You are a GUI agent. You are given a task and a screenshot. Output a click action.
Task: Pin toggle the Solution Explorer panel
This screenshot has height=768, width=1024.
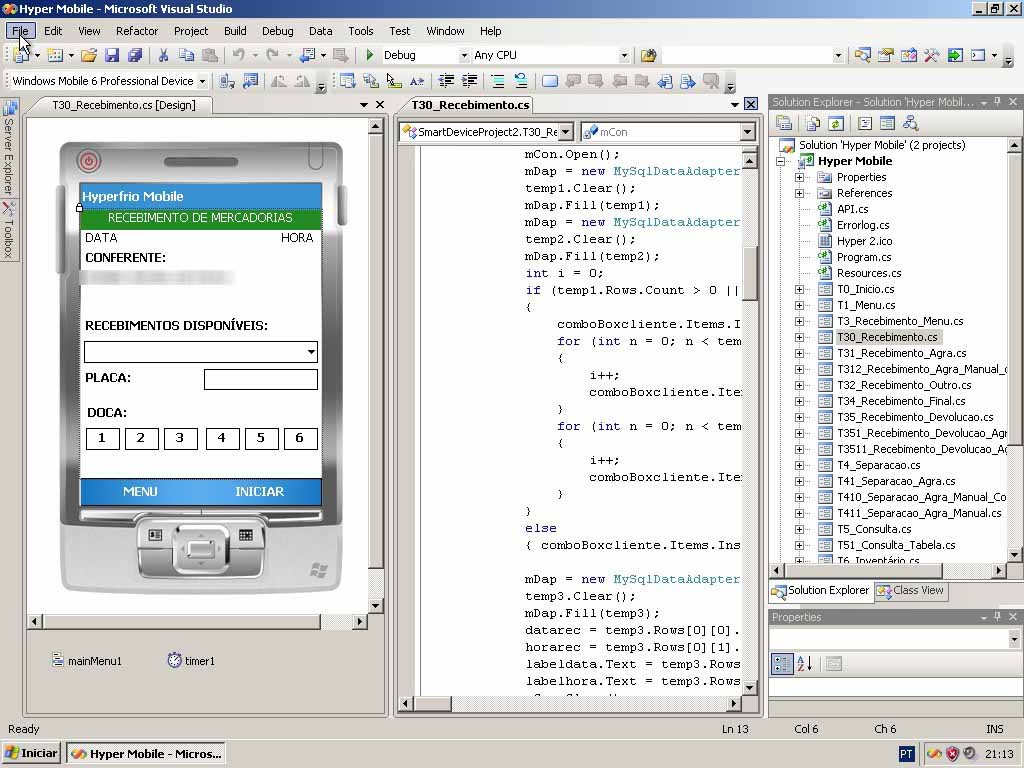tap(997, 102)
